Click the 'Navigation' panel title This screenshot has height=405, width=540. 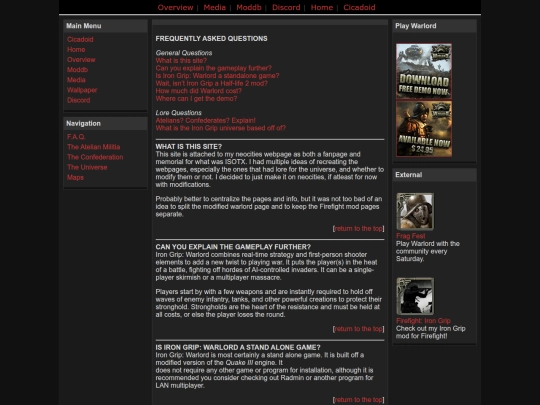point(83,124)
